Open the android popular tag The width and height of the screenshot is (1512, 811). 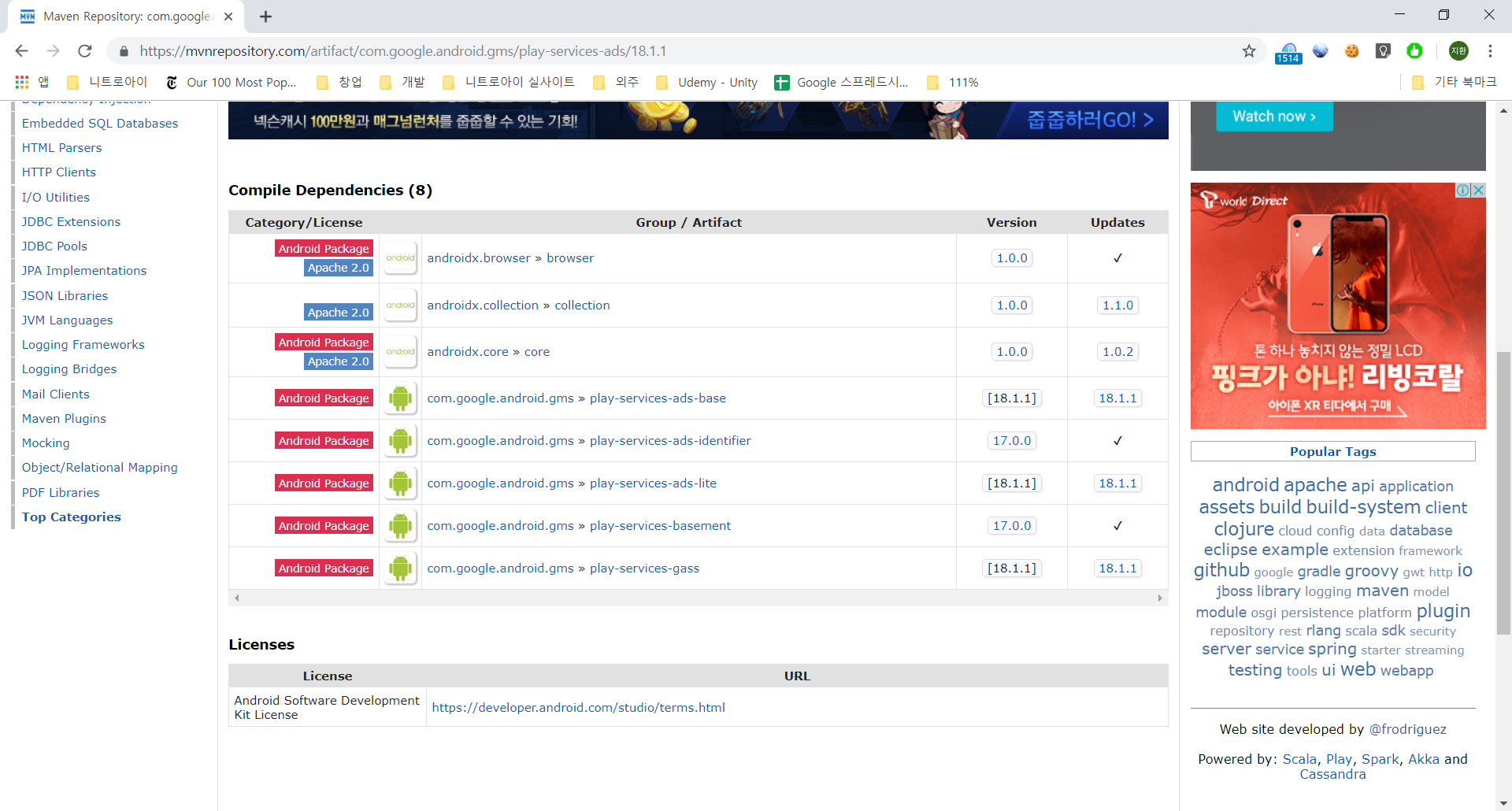[x=1245, y=485]
